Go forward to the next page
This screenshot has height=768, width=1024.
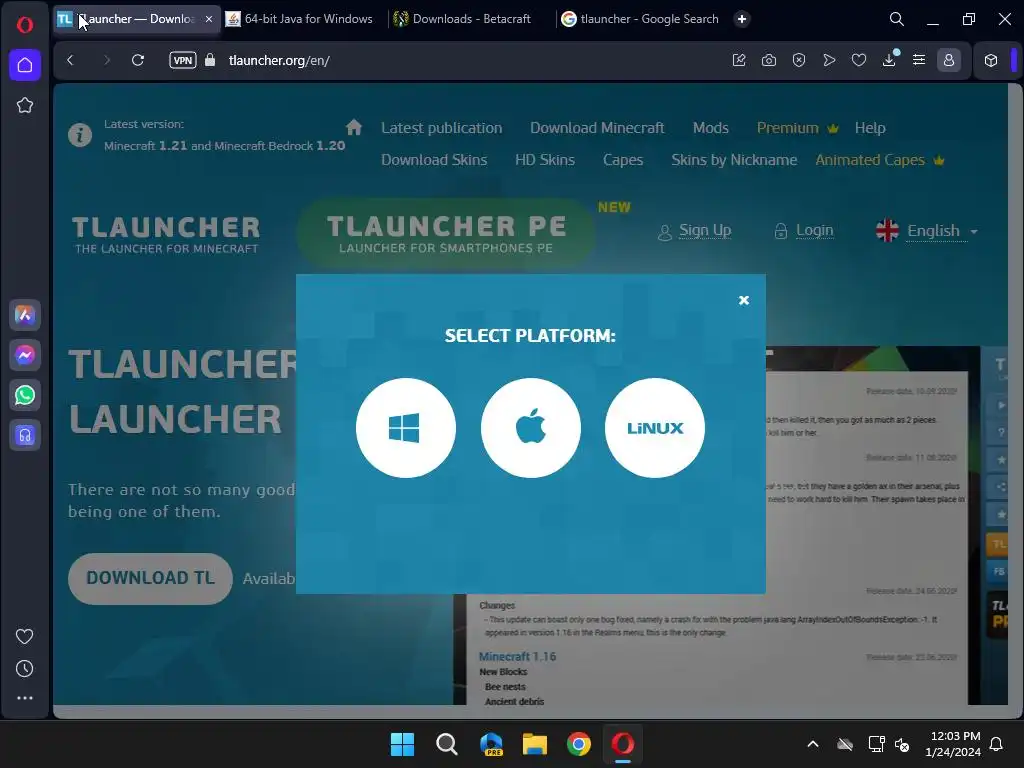(x=106, y=60)
